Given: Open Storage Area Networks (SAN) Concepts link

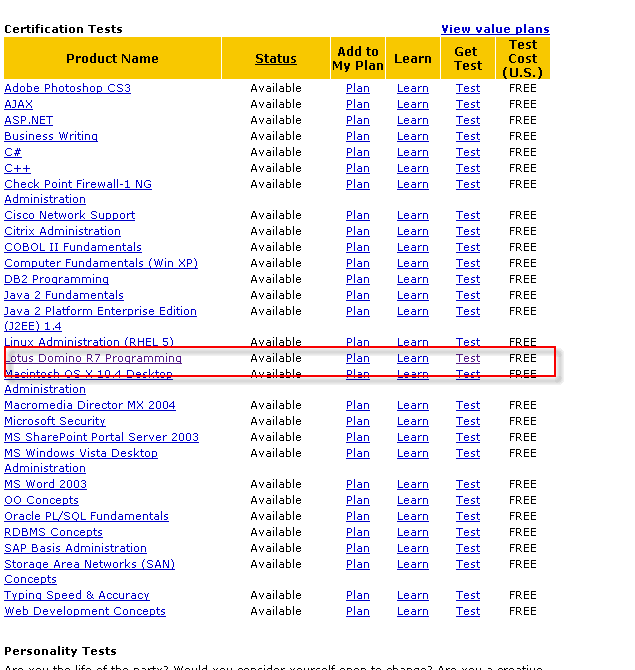Looking at the screenshot, I should [89, 572].
